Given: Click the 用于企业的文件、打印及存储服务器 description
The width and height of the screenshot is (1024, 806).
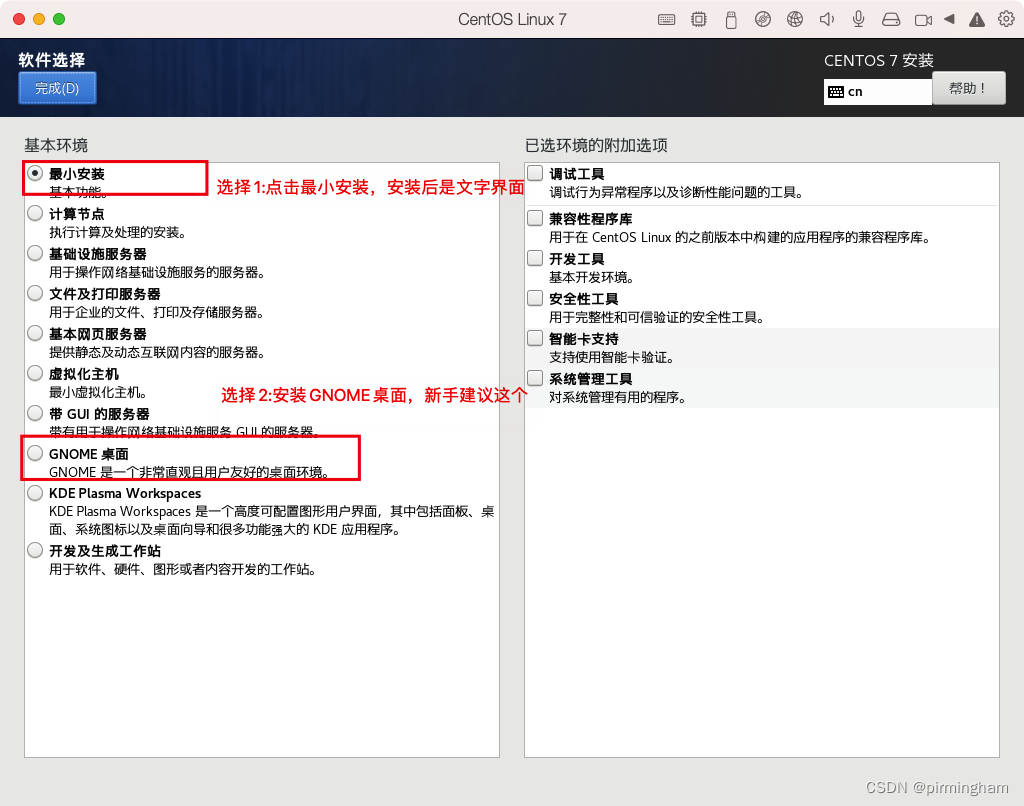Looking at the screenshot, I should (157, 312).
